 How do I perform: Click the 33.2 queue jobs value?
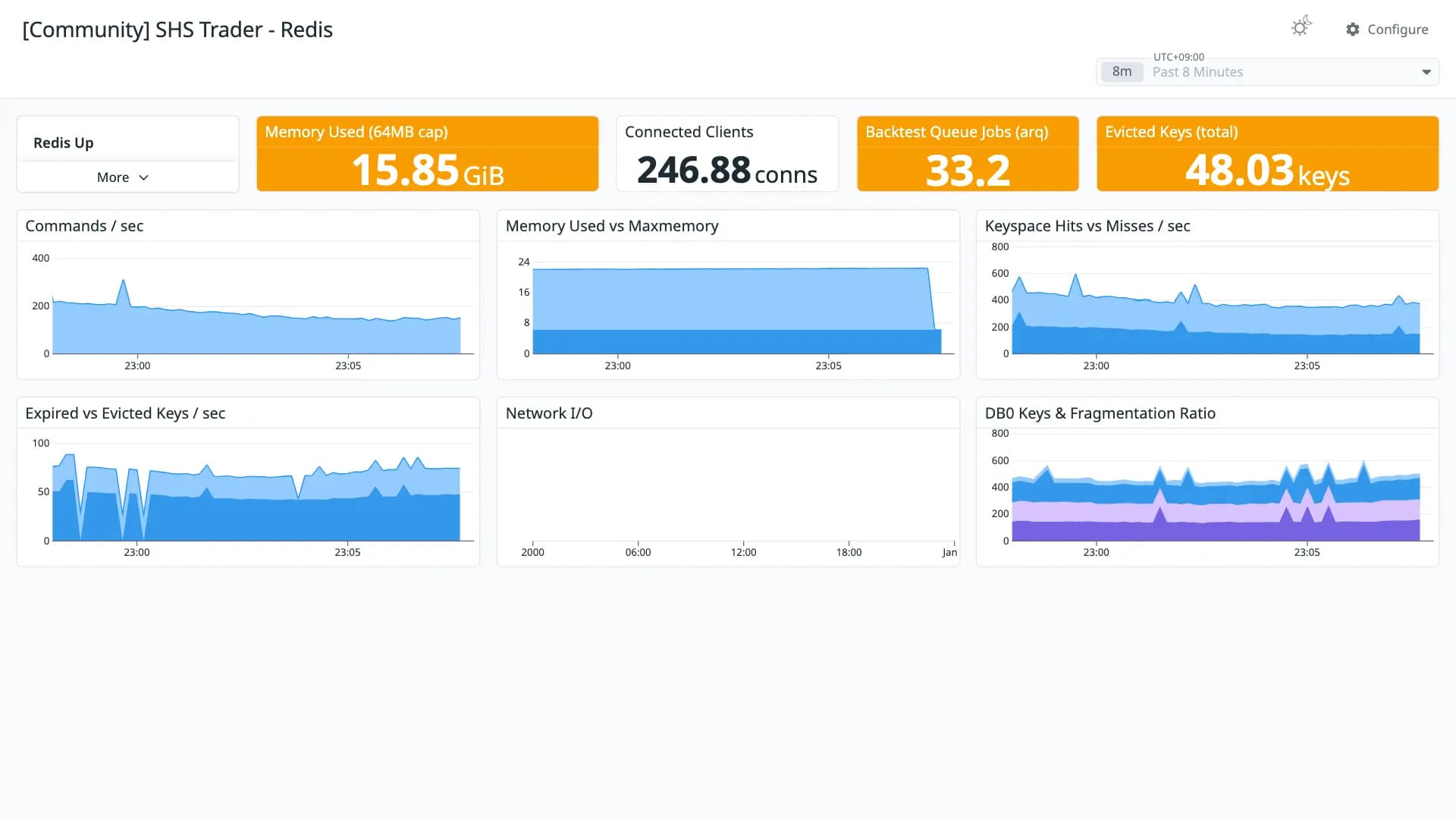pos(968,171)
